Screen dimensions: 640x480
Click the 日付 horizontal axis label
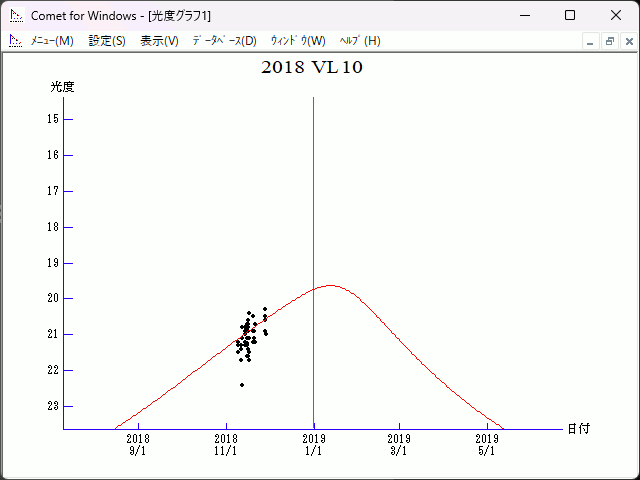pos(578,429)
